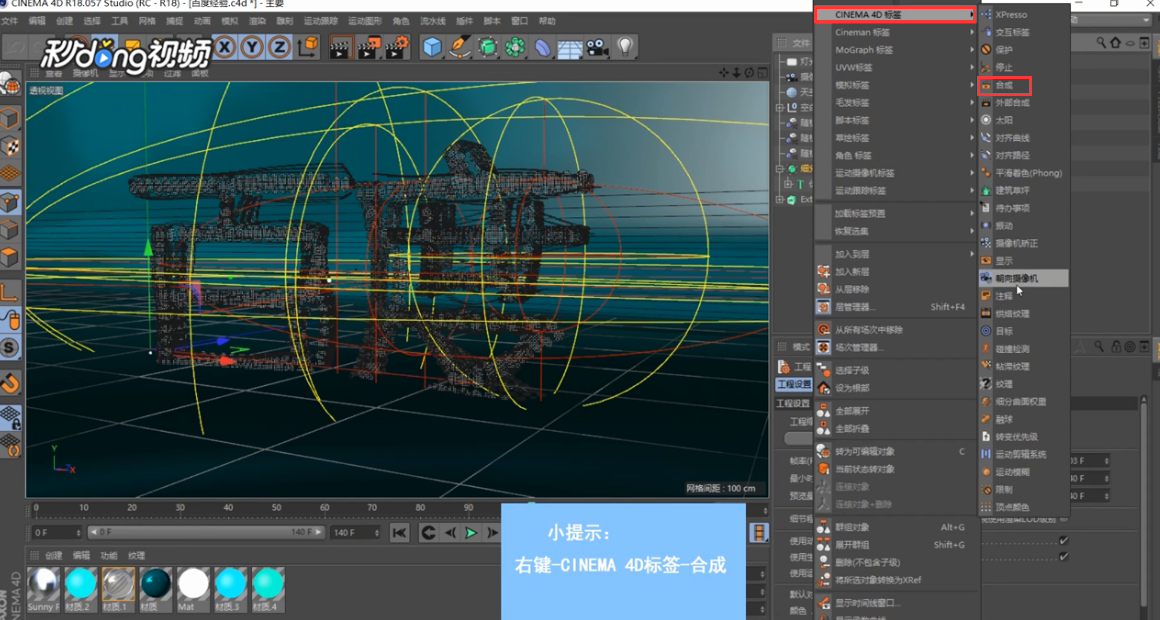Select the Sunny material thumbnail
Screen dimensions: 1160x620
[x=44, y=589]
